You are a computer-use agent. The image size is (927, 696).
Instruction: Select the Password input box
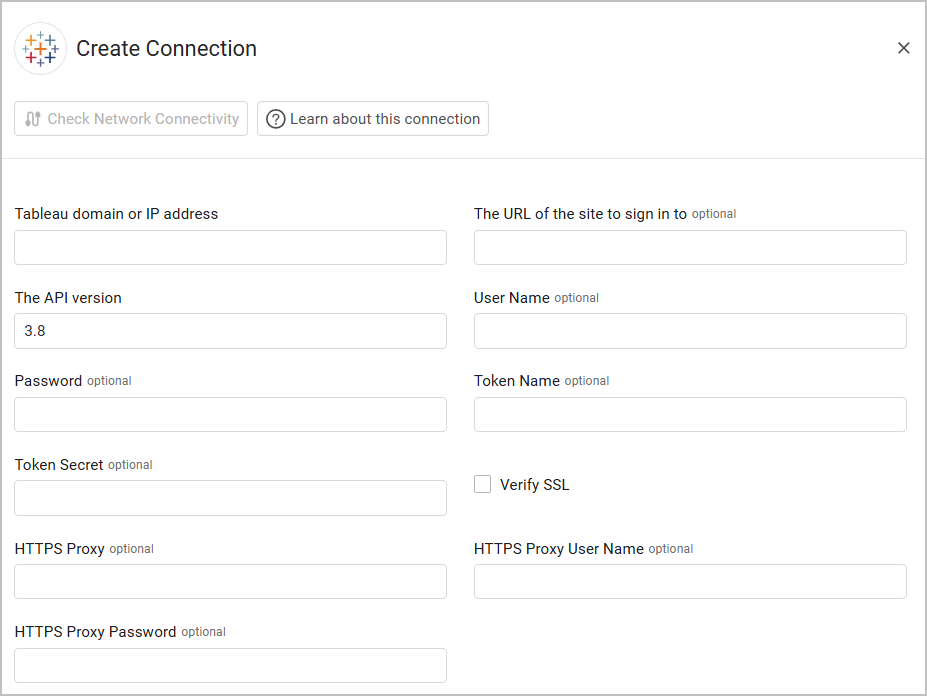(x=230, y=414)
